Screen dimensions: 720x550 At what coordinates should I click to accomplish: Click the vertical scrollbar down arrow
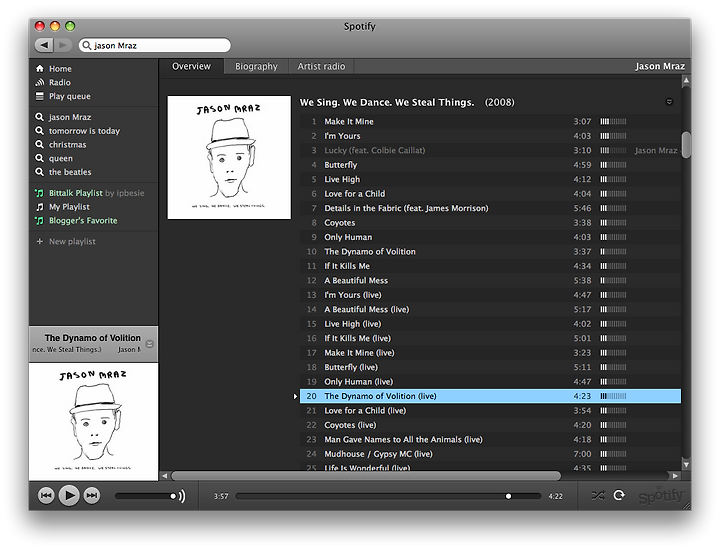pos(686,465)
